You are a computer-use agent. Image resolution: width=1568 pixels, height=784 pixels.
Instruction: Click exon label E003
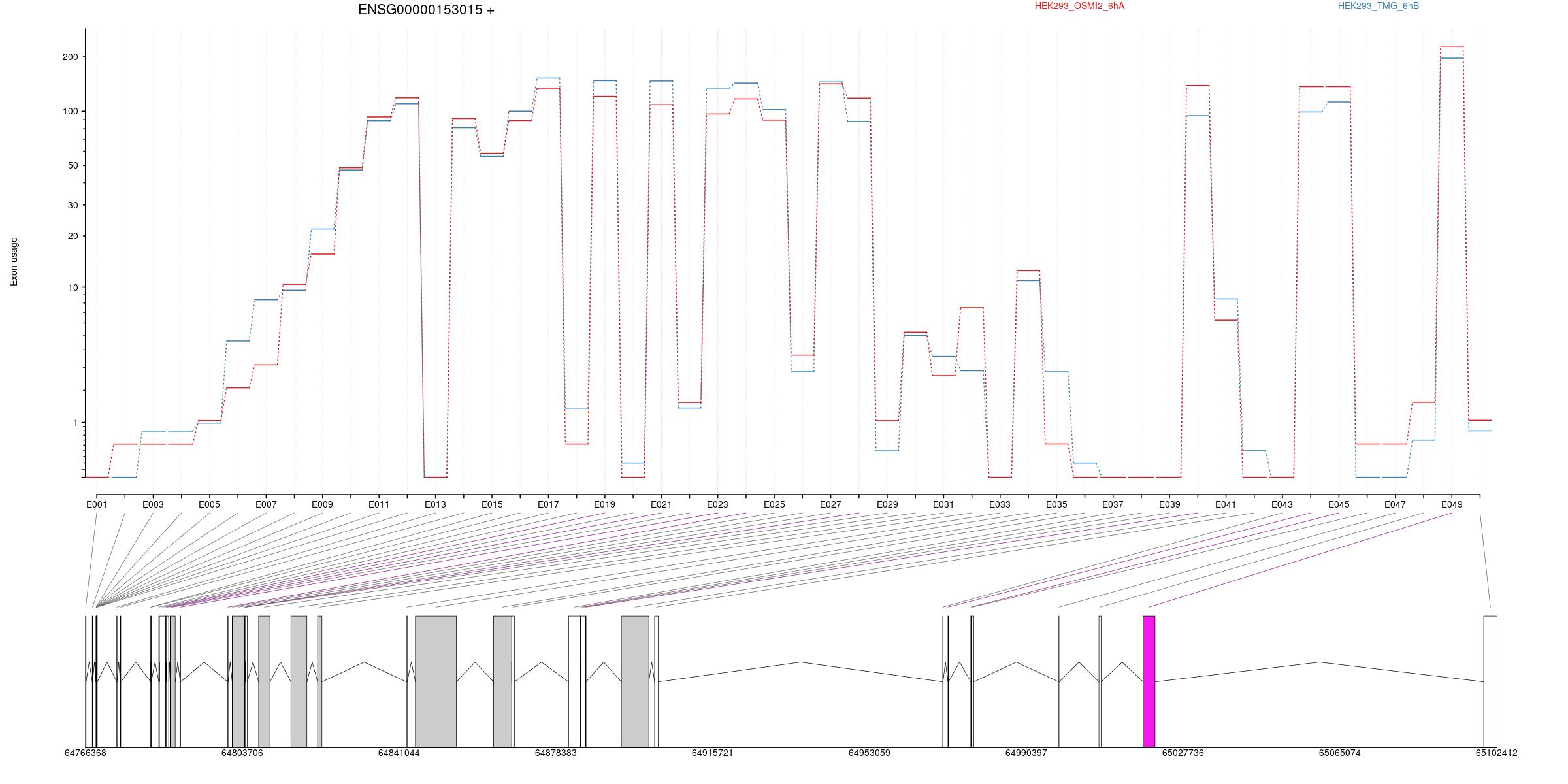click(153, 504)
